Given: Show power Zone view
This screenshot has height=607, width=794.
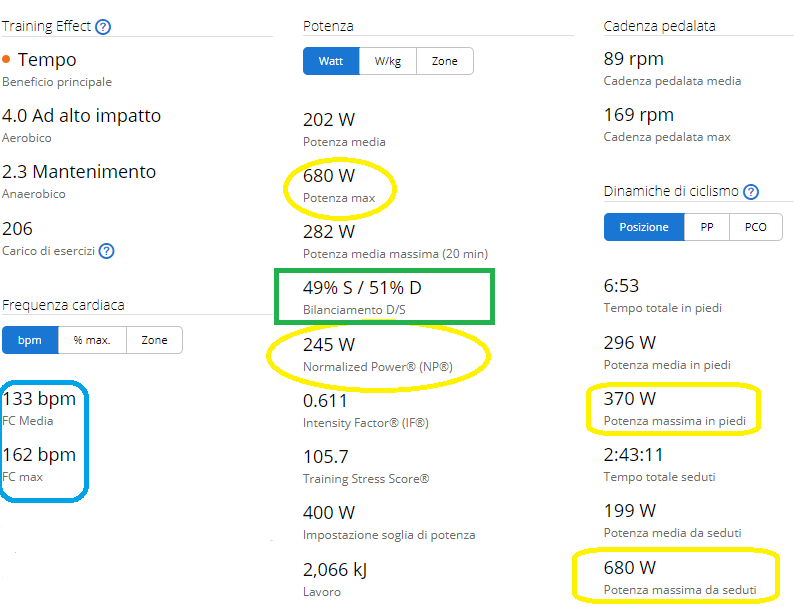Looking at the screenshot, I should 445,61.
